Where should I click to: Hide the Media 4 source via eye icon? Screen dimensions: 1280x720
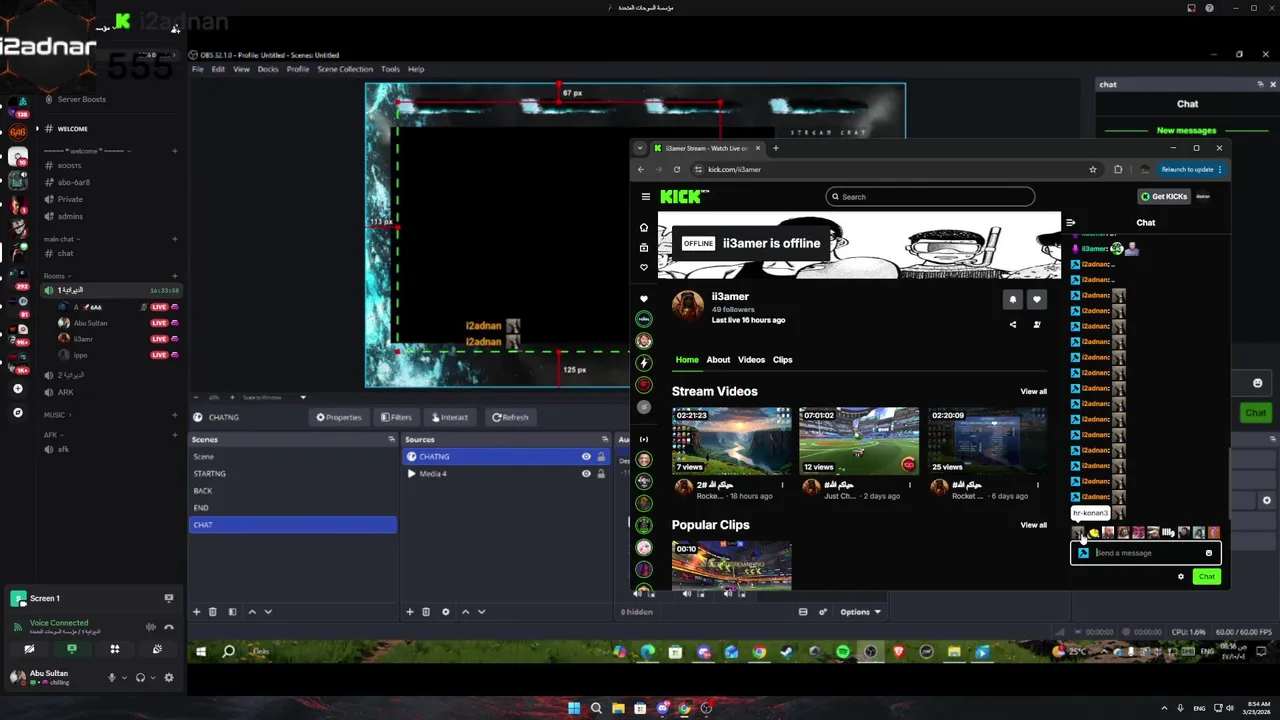[586, 474]
